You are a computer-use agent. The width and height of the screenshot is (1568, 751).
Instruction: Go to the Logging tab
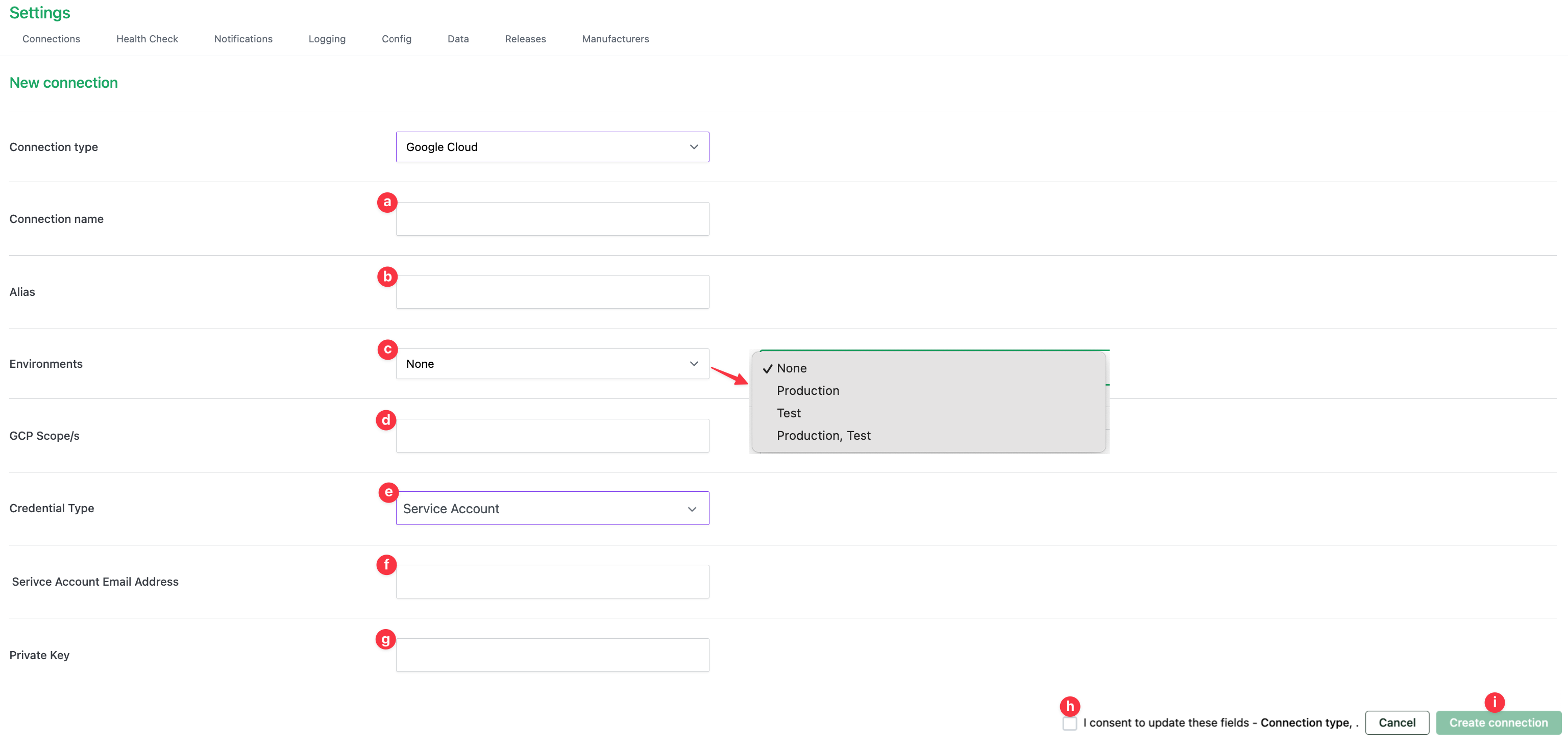coord(327,39)
